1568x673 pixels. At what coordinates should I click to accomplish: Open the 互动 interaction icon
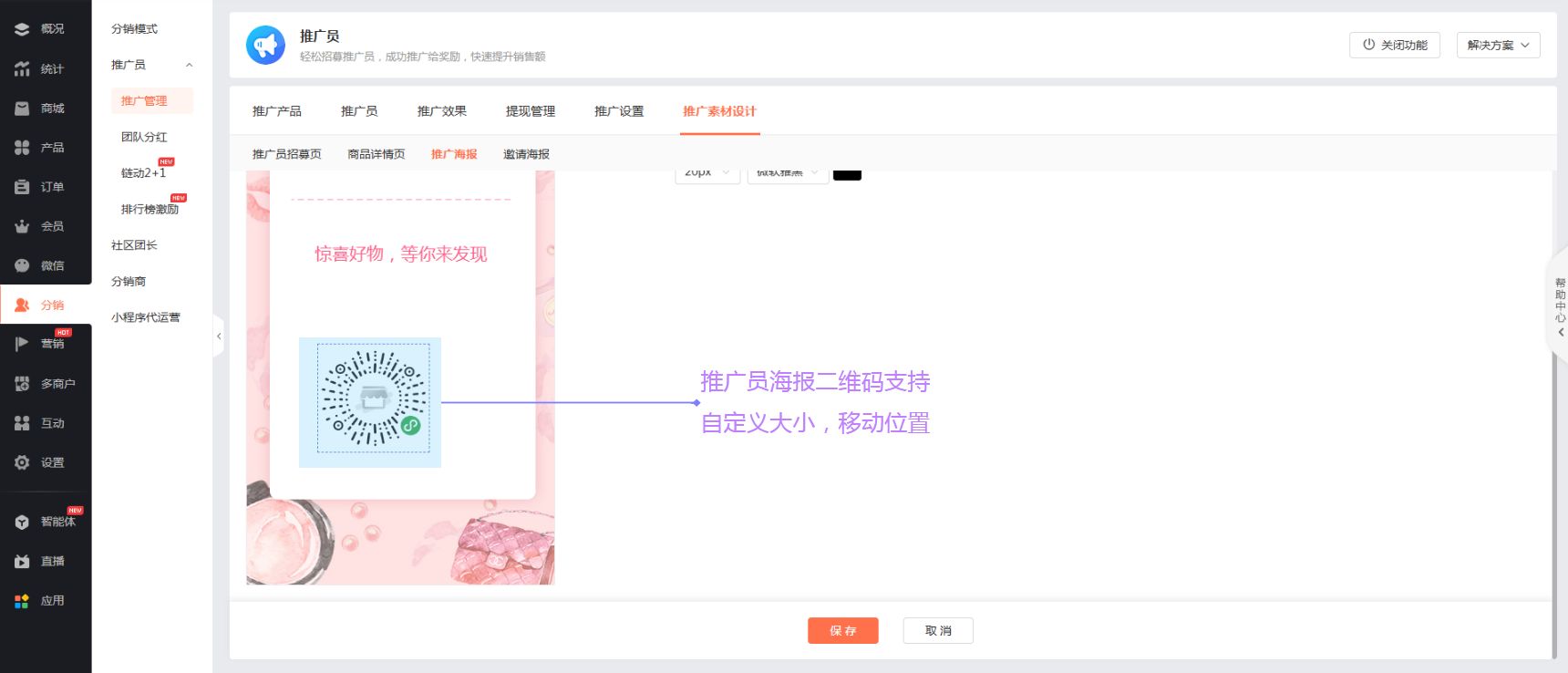(x=22, y=423)
